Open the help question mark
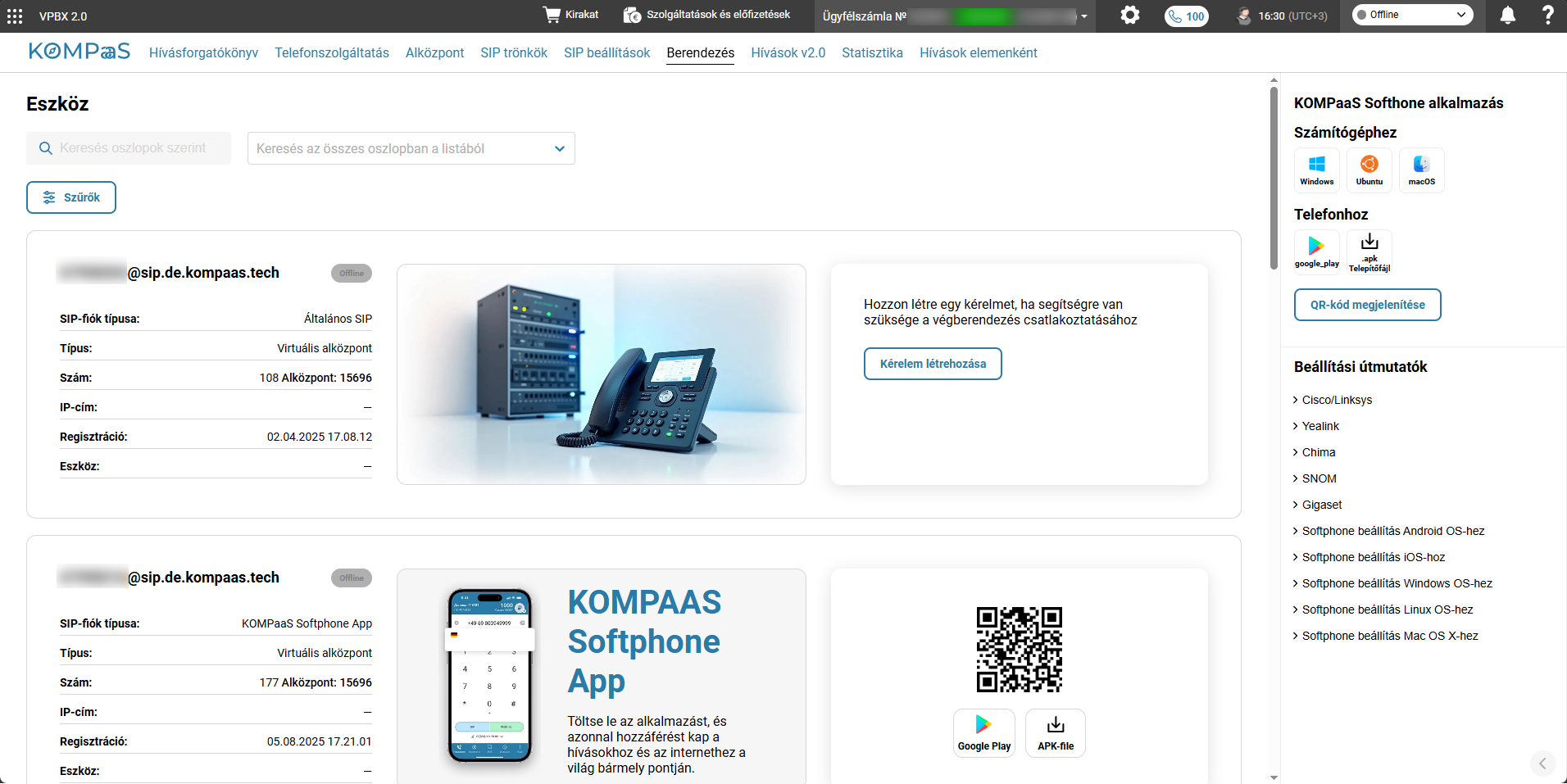This screenshot has height=784, width=1567. click(x=1547, y=15)
